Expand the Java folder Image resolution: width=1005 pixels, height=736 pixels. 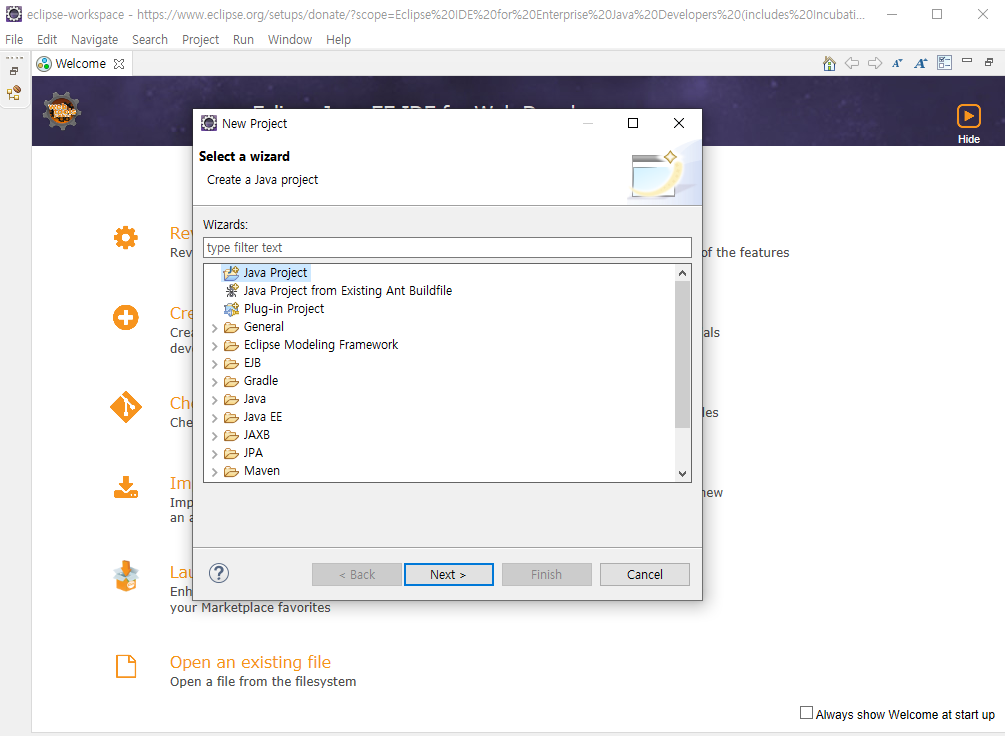[x=215, y=399]
